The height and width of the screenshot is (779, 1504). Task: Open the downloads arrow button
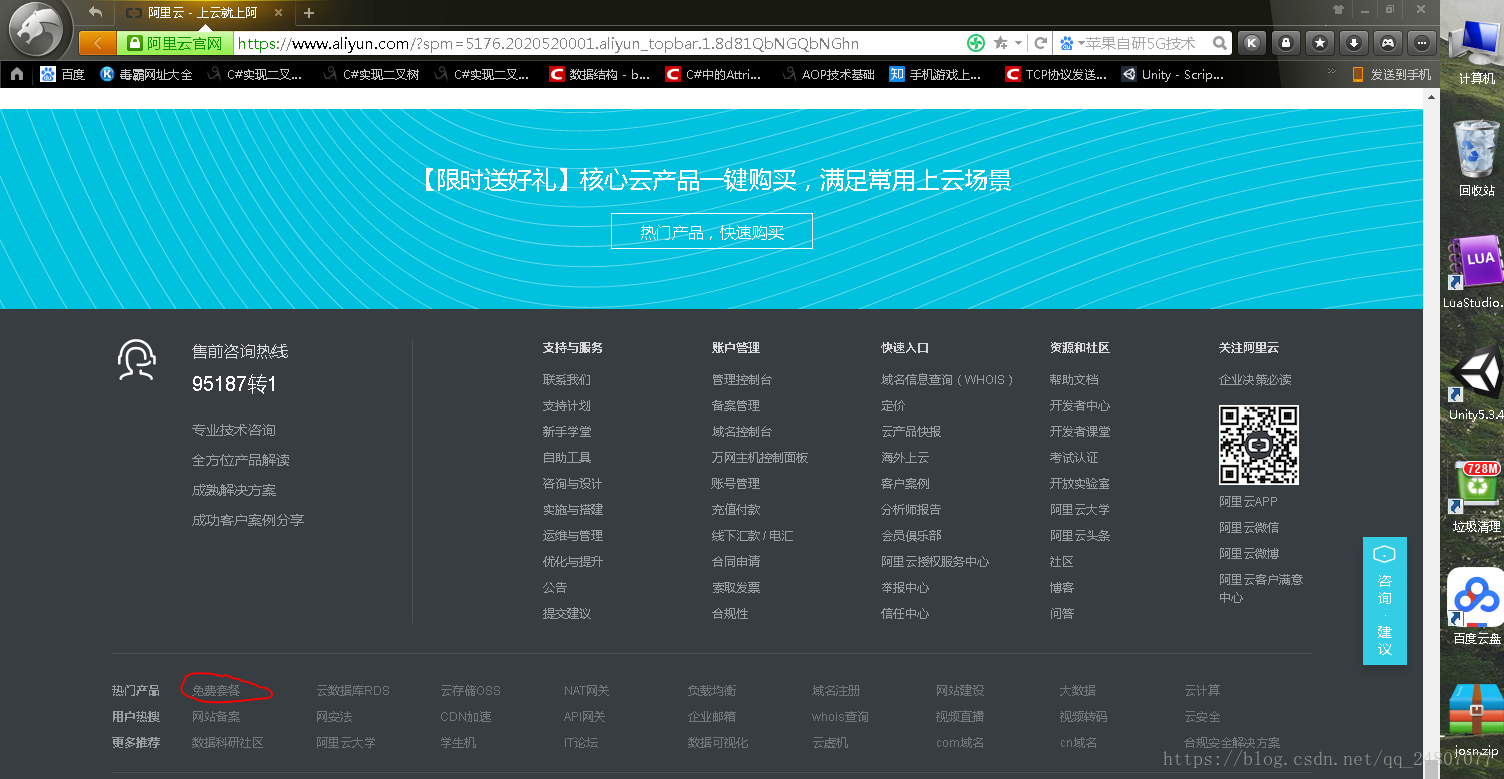click(1353, 43)
